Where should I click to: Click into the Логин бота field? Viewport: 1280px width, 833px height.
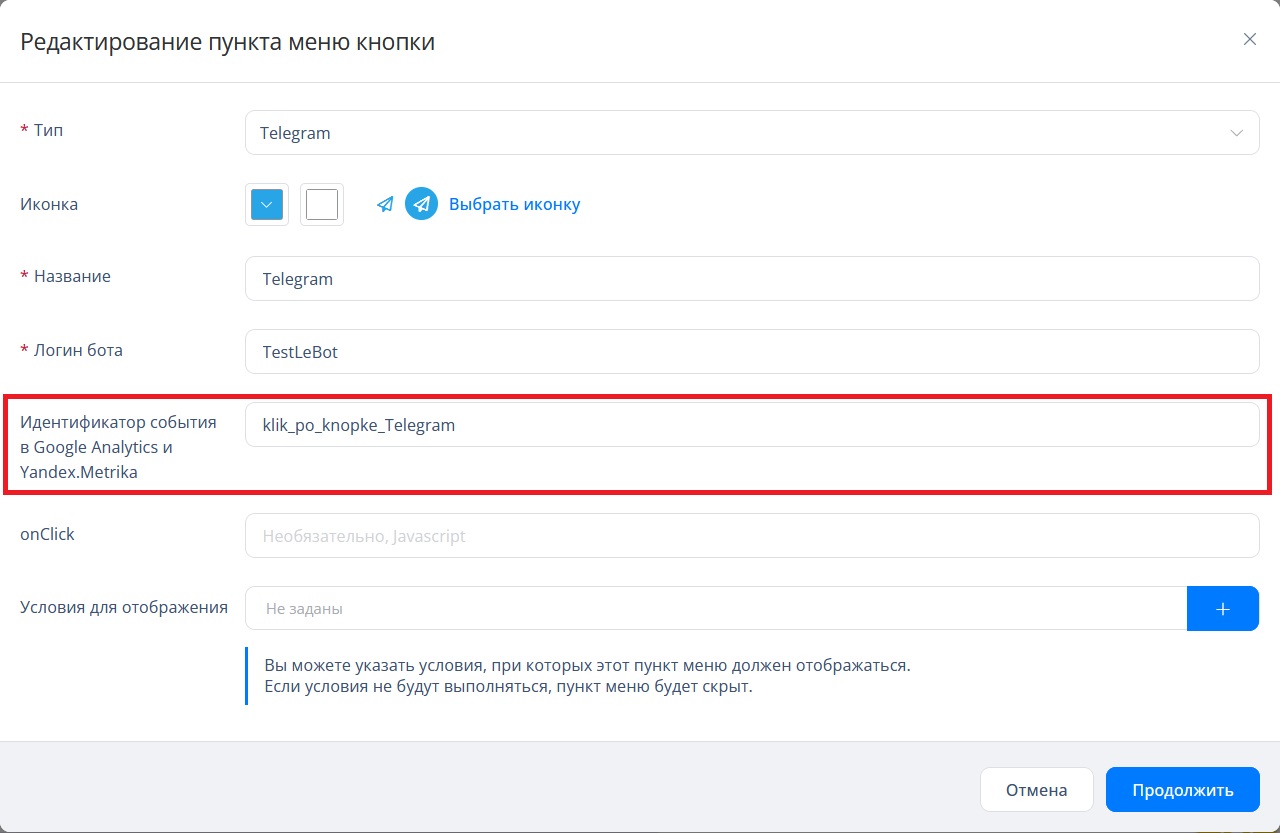coord(751,352)
